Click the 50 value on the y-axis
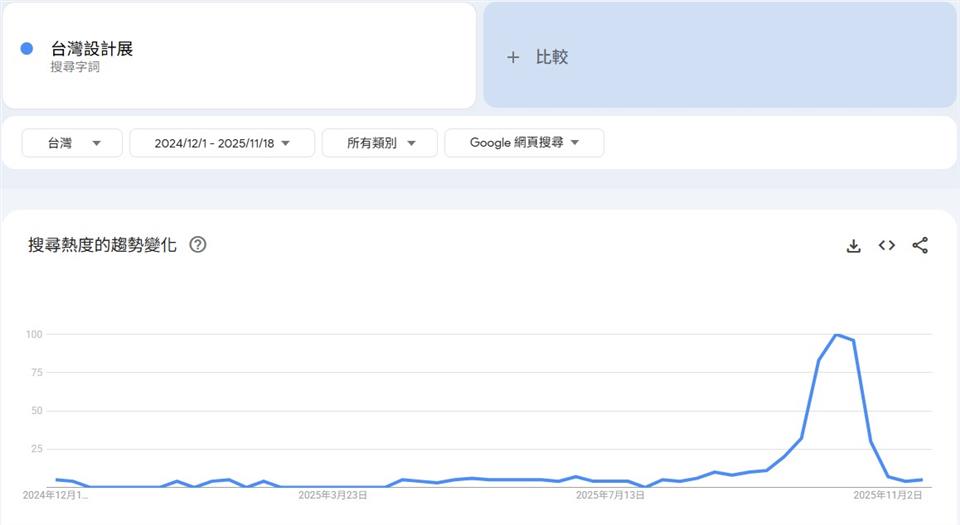Screen dimensions: 960x525 (36, 411)
